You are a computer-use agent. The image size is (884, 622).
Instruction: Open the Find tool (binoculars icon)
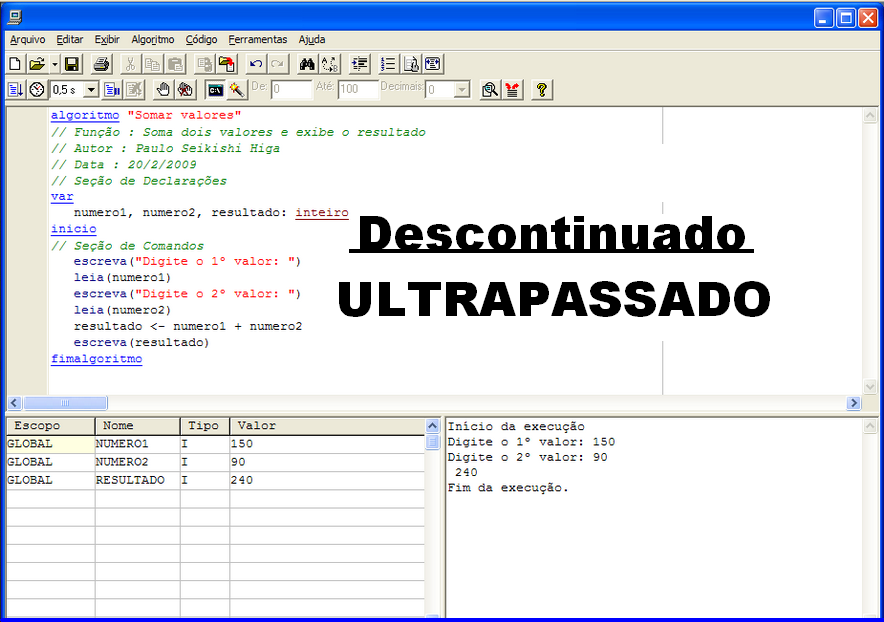(306, 63)
